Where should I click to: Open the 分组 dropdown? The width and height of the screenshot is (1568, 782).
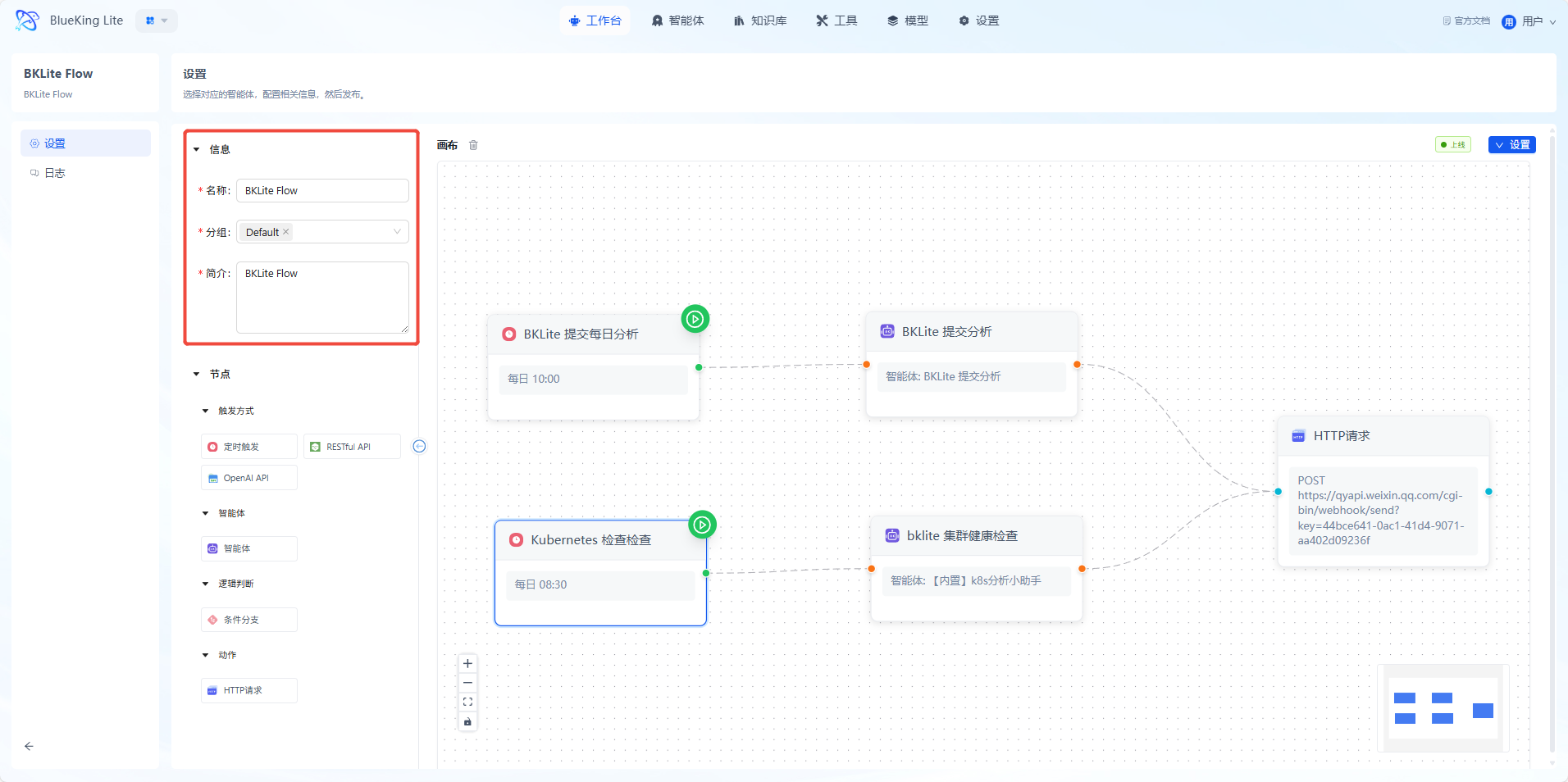coord(397,232)
